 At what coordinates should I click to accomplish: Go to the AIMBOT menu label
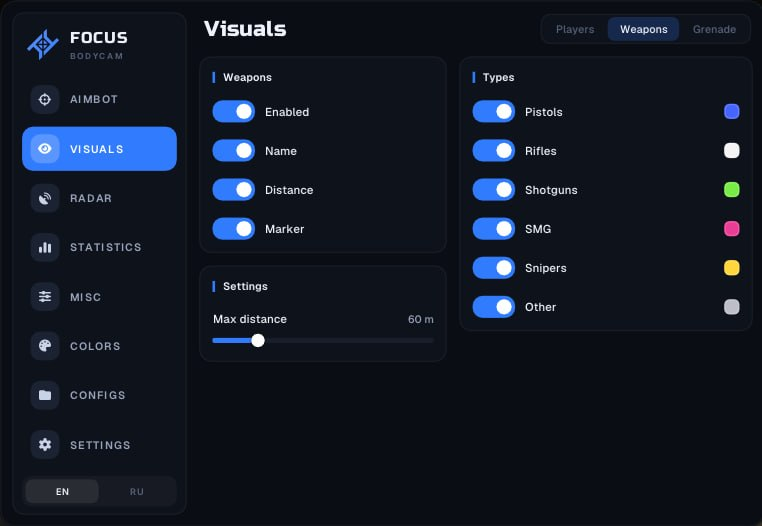tap(94, 99)
